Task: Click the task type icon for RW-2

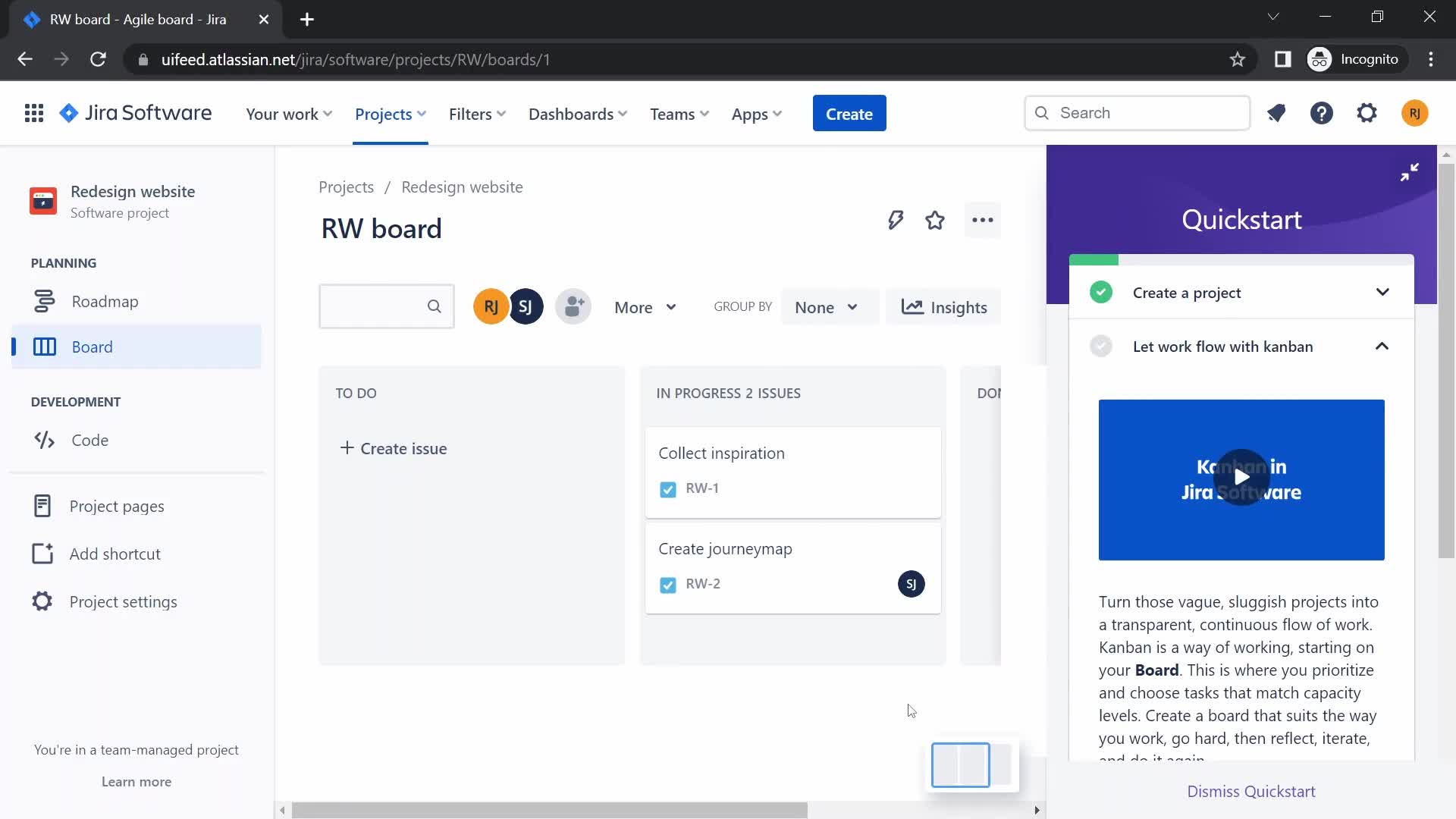Action: (668, 585)
